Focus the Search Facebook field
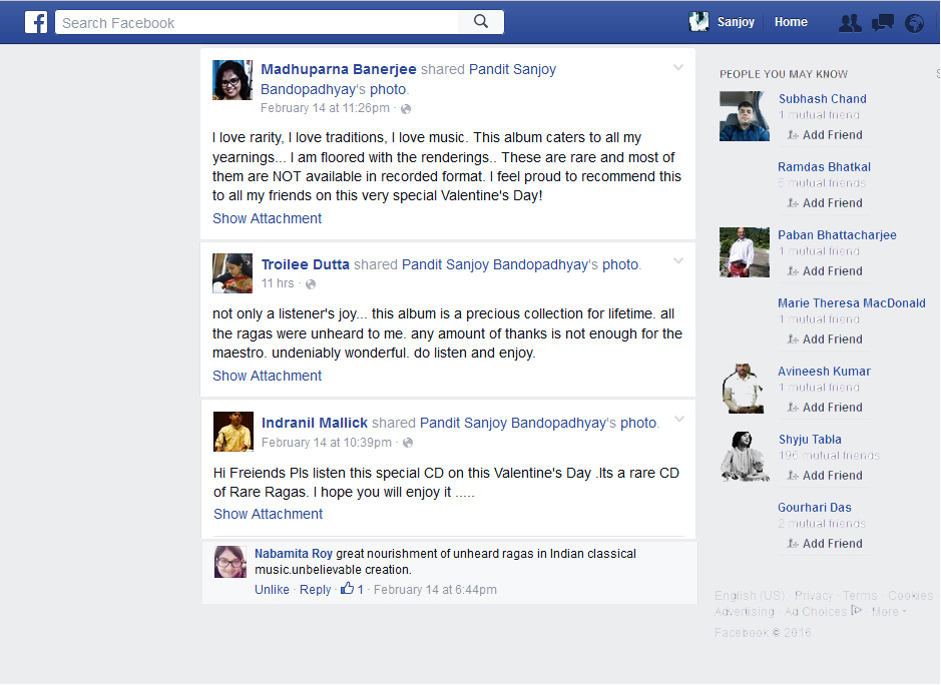The width and height of the screenshot is (941, 685). click(x=257, y=22)
